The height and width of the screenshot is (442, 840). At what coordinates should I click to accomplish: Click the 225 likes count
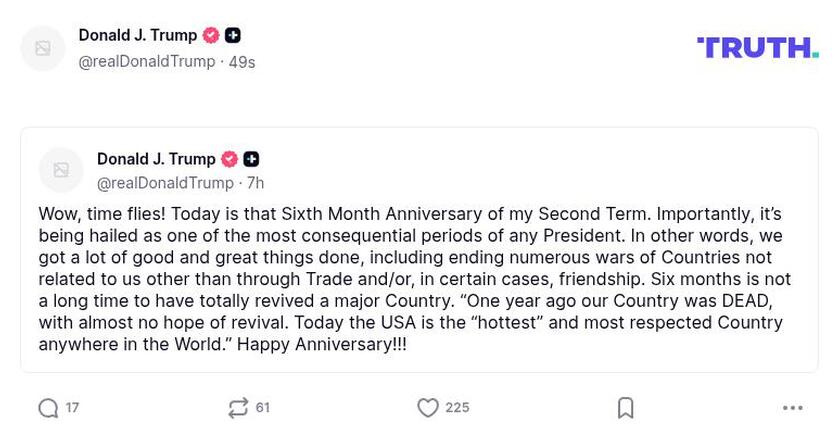point(457,408)
